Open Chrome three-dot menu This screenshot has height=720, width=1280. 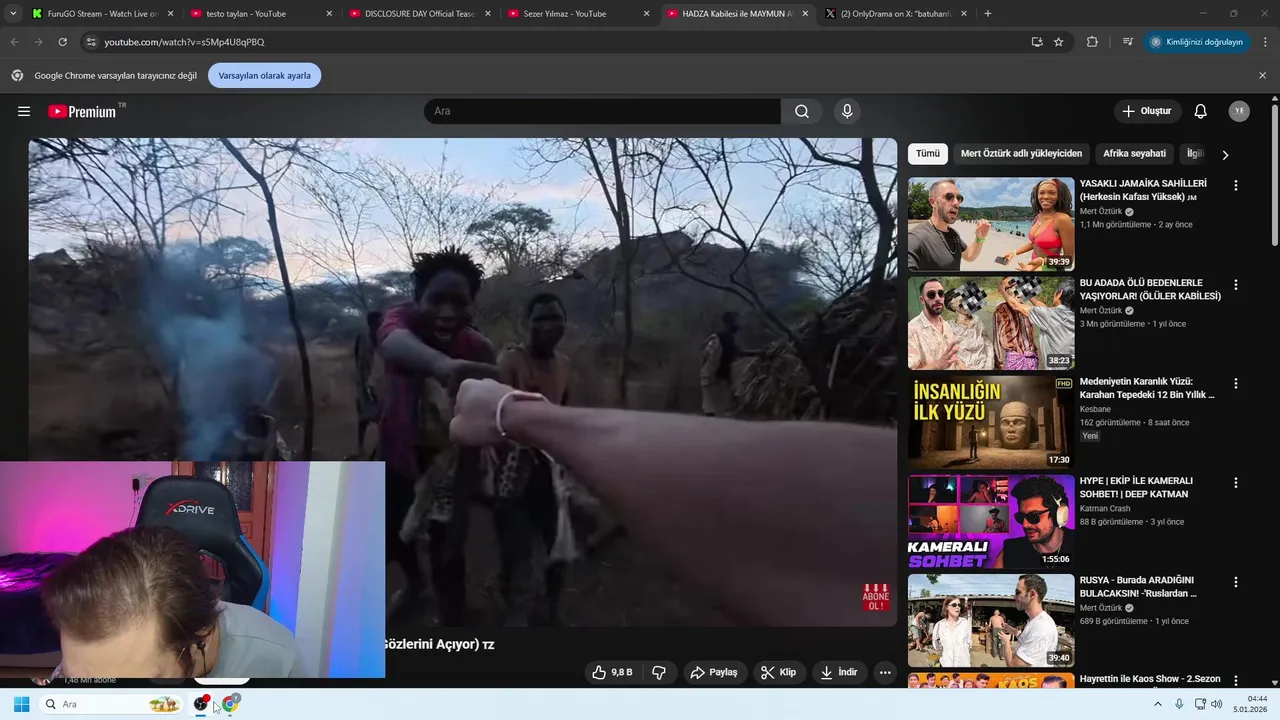(1266, 42)
